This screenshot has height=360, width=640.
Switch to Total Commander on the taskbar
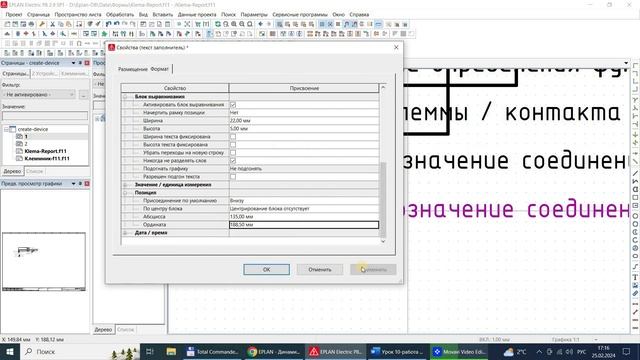click(212, 351)
